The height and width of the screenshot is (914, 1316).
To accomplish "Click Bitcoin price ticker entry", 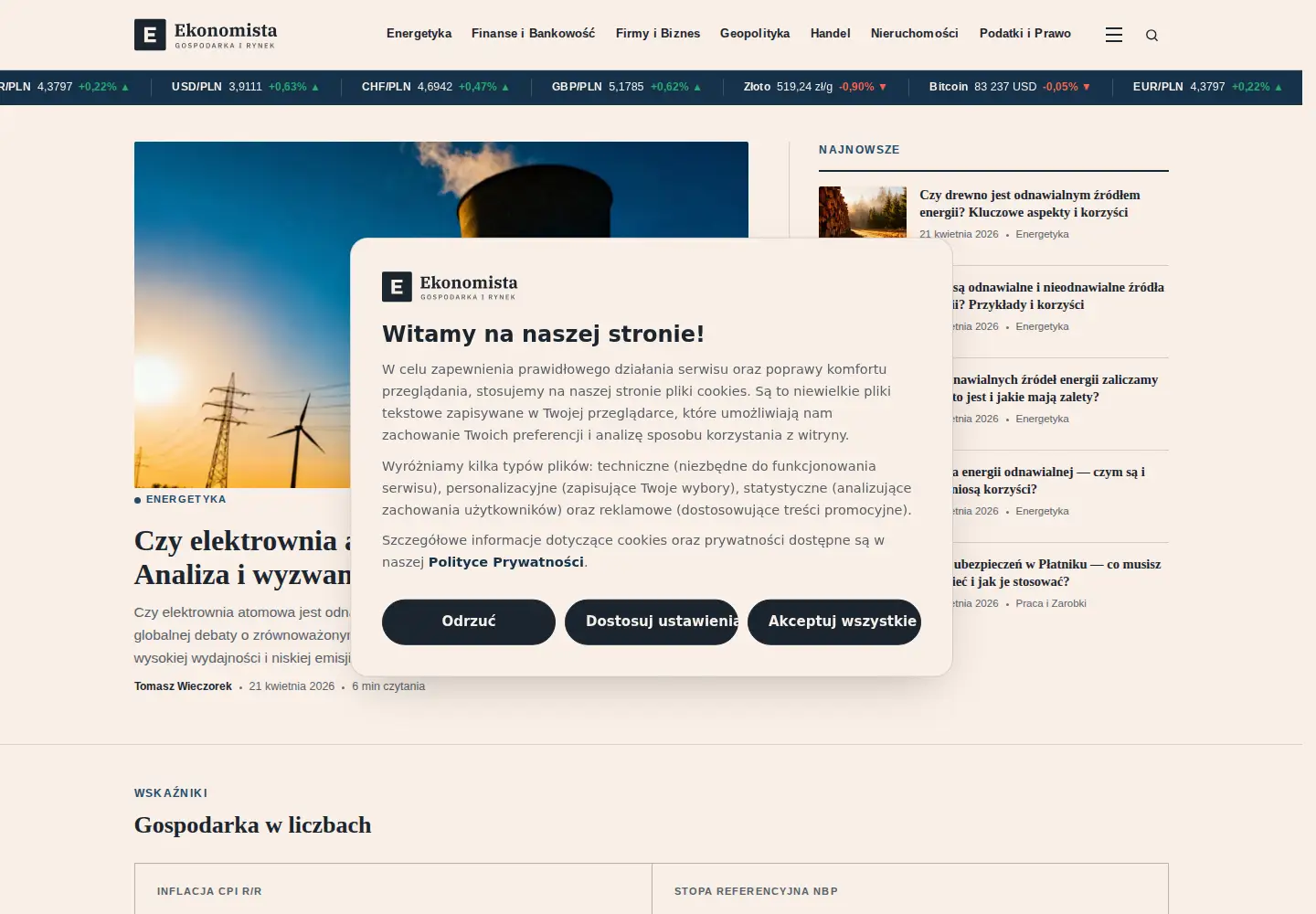I will click(x=1010, y=87).
